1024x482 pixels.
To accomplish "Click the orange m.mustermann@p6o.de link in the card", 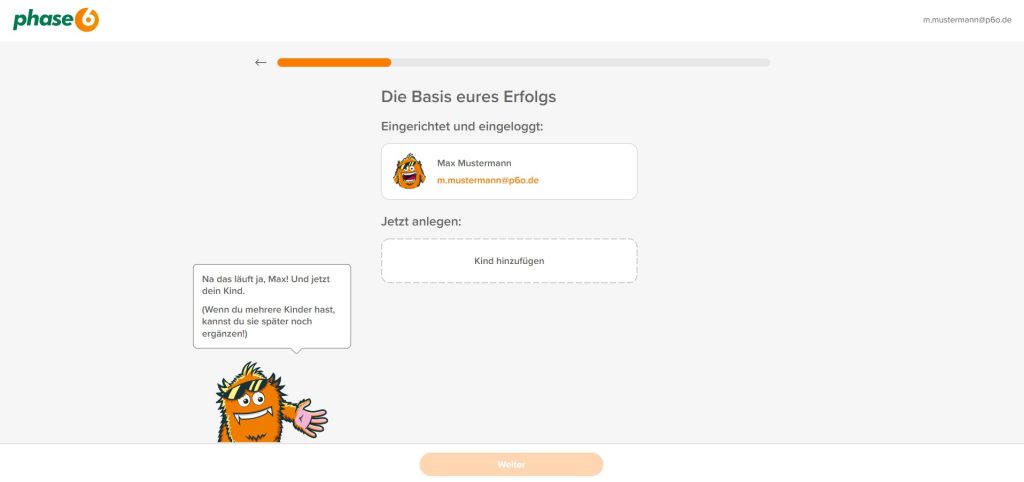I will tap(488, 180).
